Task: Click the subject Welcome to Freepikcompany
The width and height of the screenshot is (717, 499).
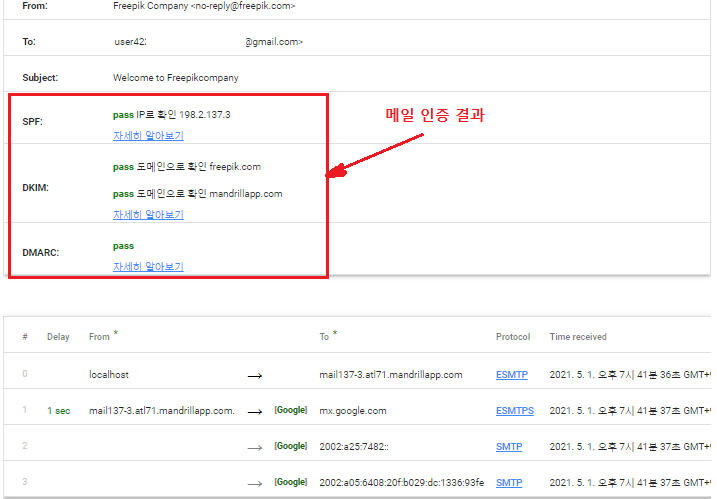Action: click(x=176, y=78)
